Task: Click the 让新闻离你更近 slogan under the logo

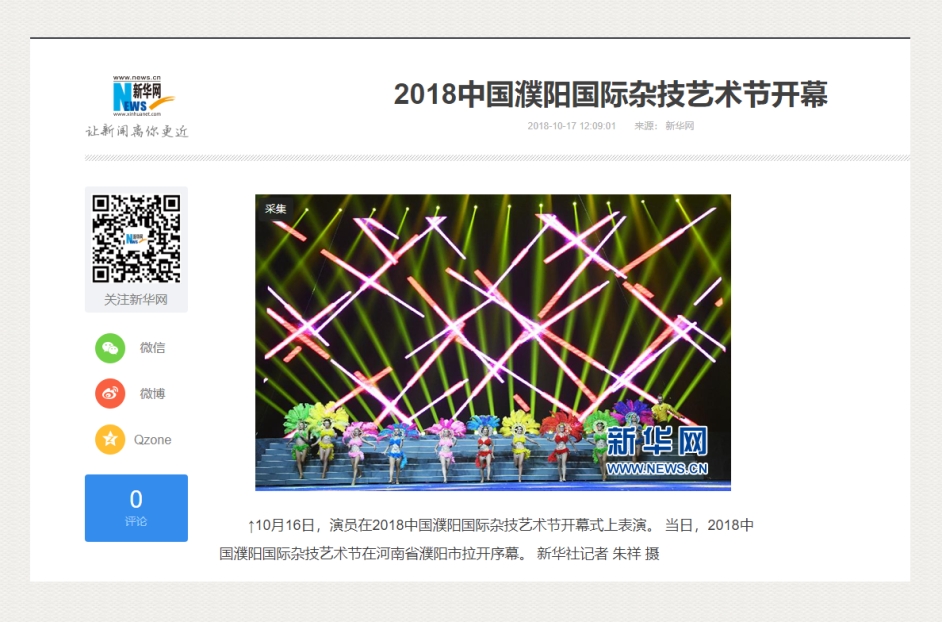Action: pos(136,131)
